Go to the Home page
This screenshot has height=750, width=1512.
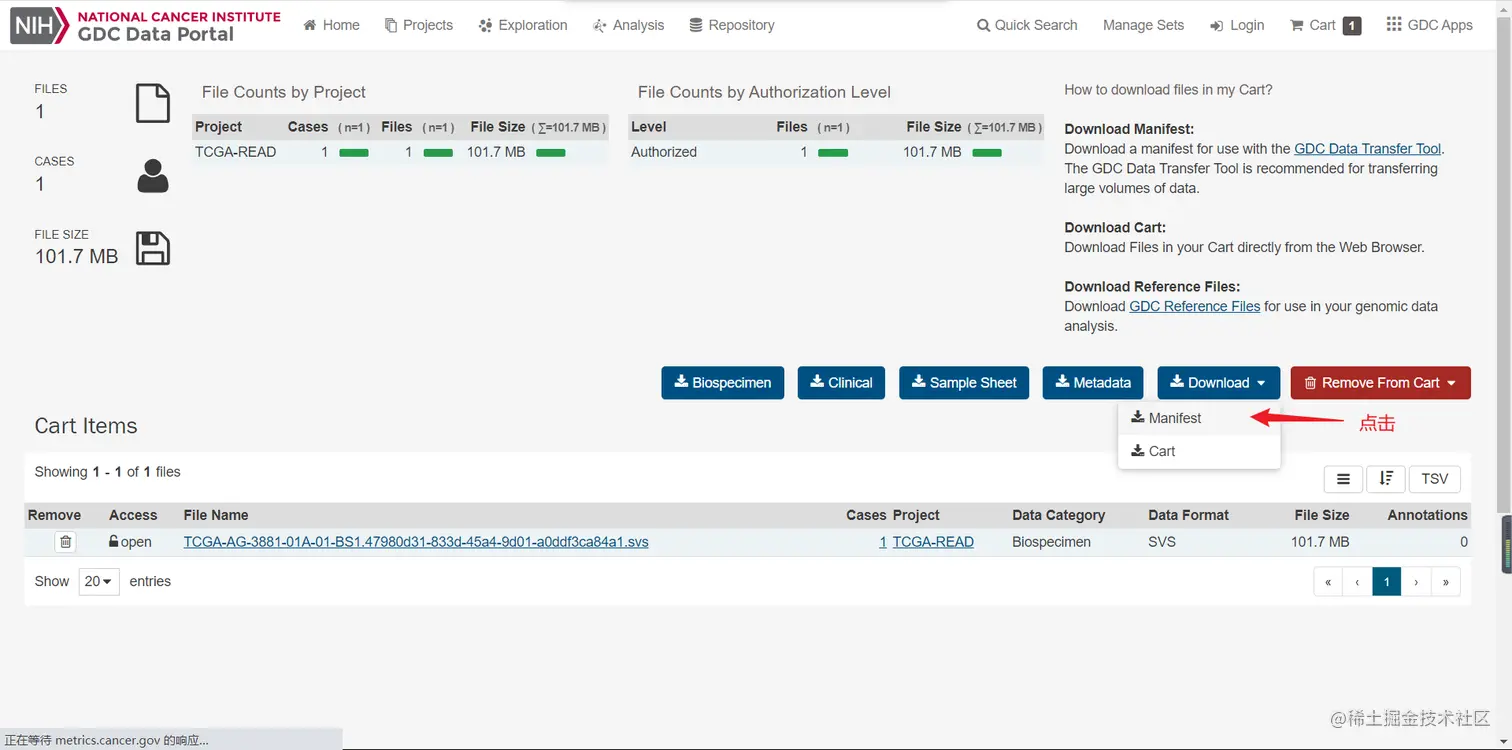pos(331,25)
